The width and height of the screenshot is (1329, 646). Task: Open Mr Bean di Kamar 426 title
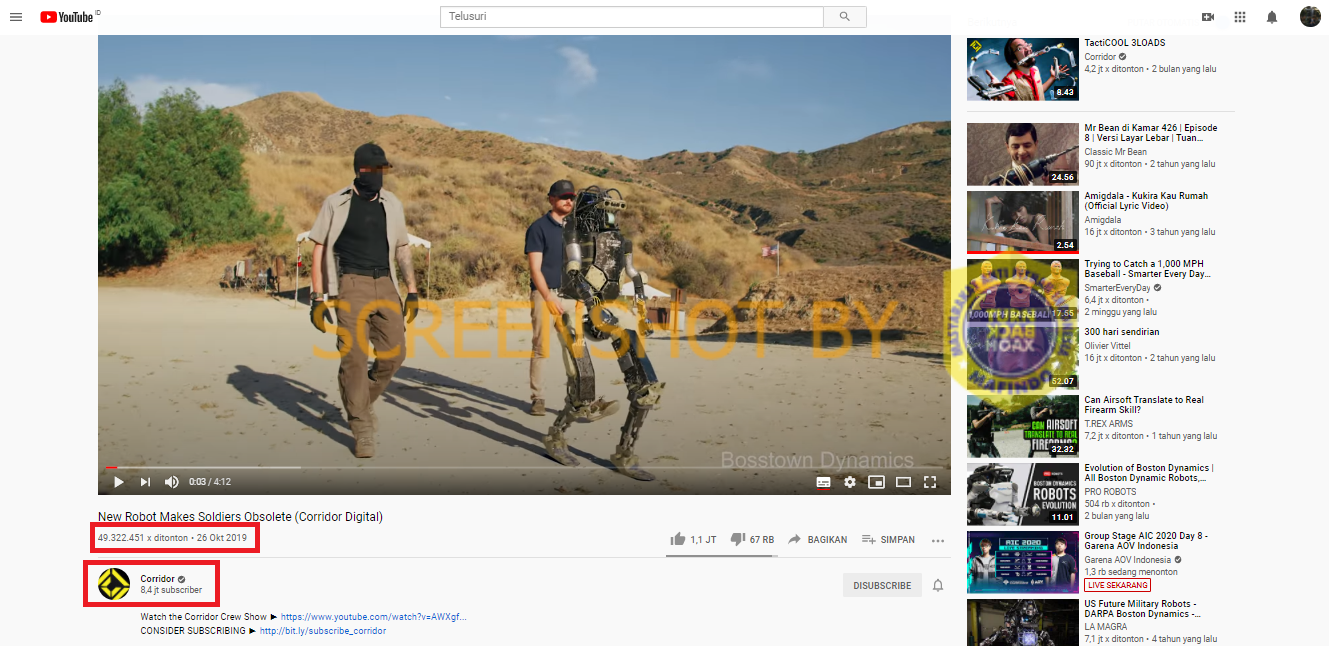[x=1151, y=133]
